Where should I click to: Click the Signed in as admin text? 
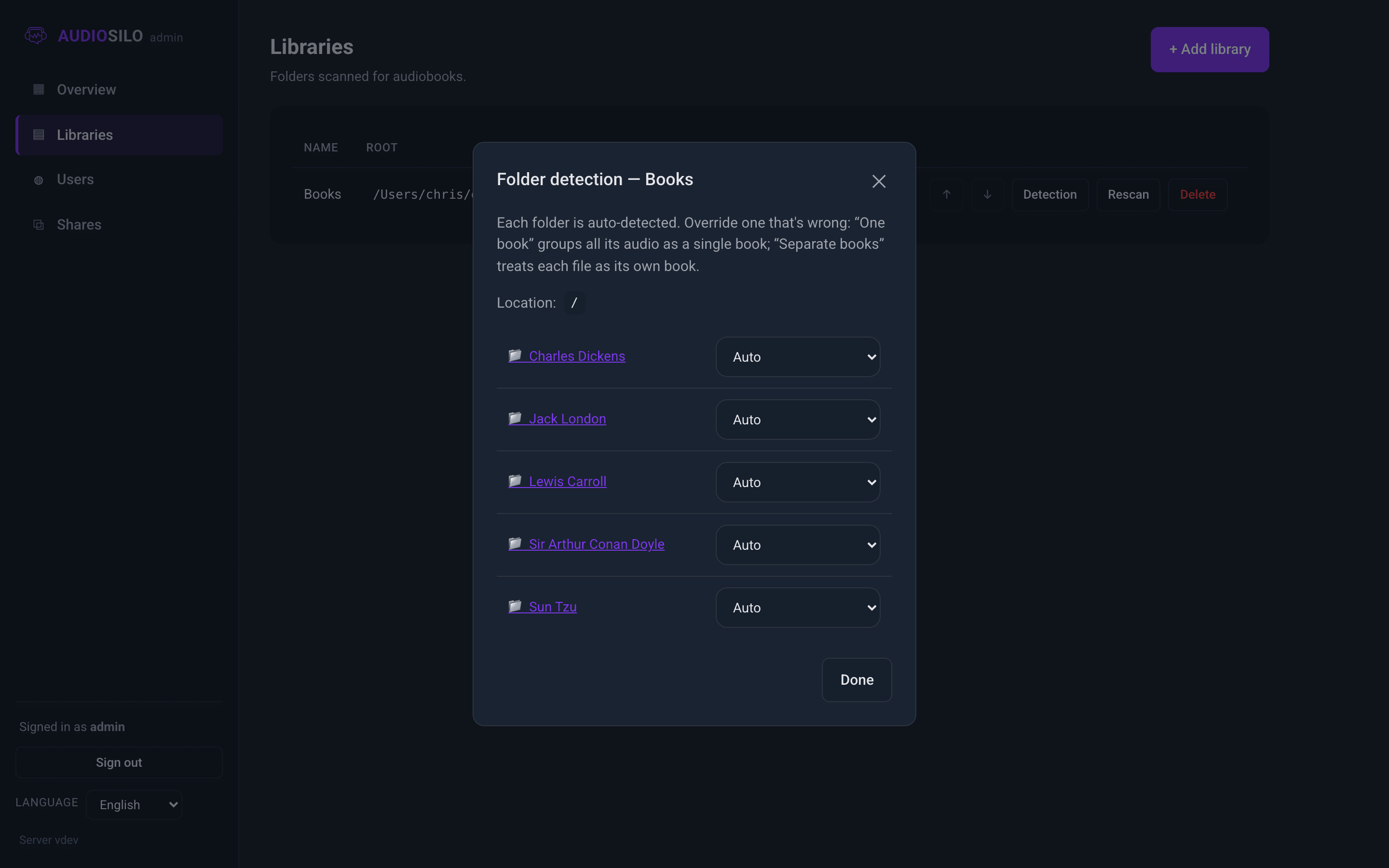coord(72,727)
